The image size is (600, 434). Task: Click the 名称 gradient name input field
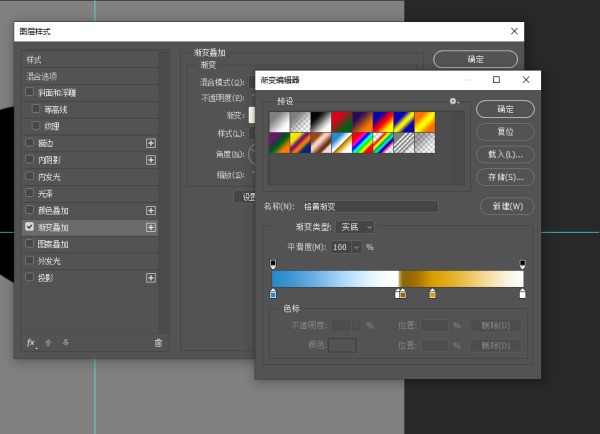(370, 207)
